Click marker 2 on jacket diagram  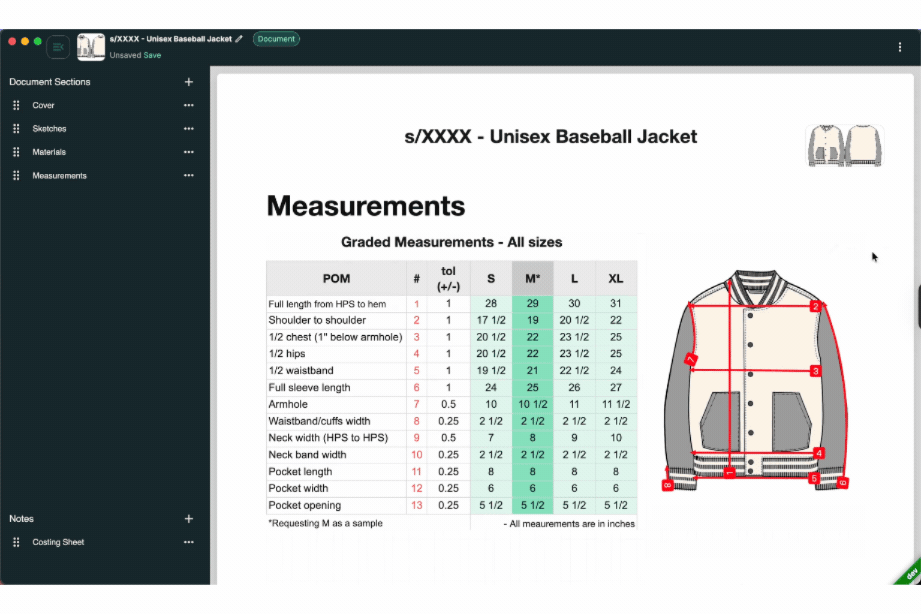[815, 307]
